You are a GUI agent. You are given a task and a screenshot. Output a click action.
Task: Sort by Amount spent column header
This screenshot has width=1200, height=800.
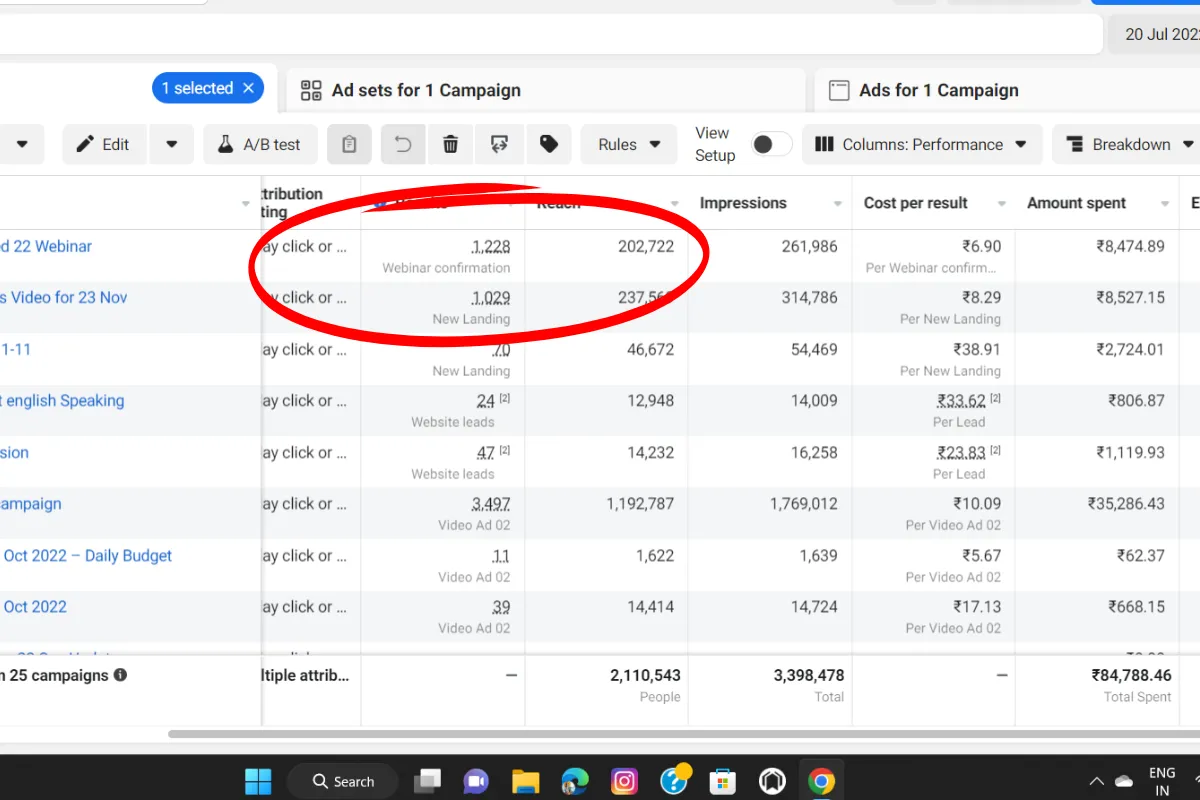[1077, 203]
